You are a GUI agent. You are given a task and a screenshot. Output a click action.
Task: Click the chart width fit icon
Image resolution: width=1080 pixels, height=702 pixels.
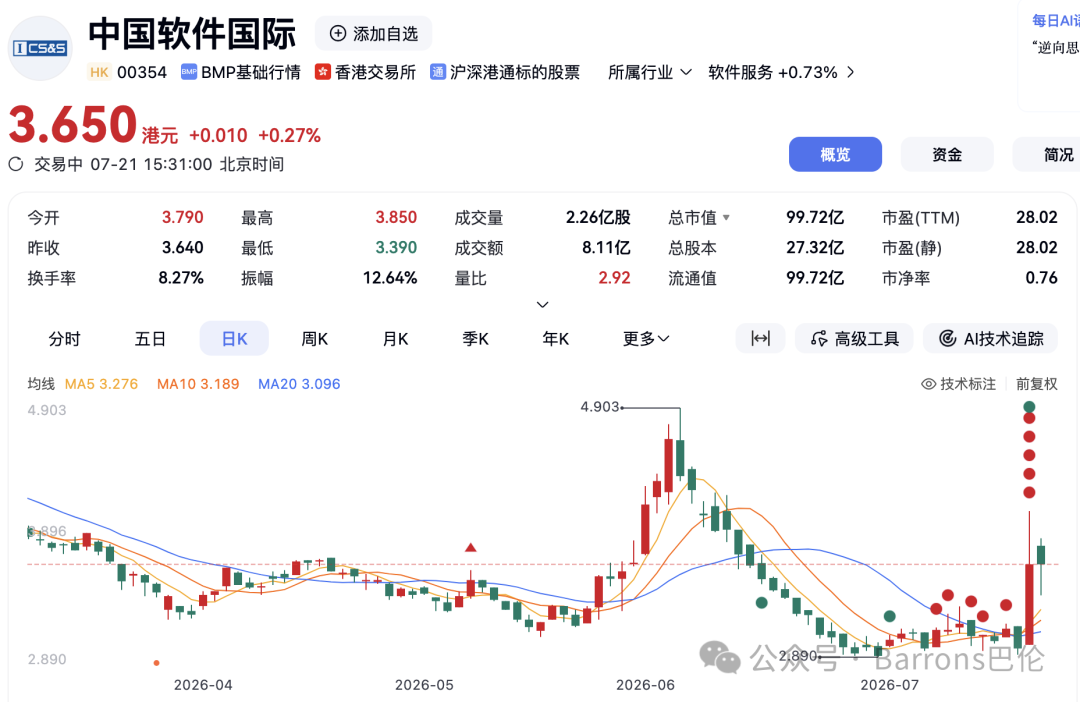[x=760, y=338]
